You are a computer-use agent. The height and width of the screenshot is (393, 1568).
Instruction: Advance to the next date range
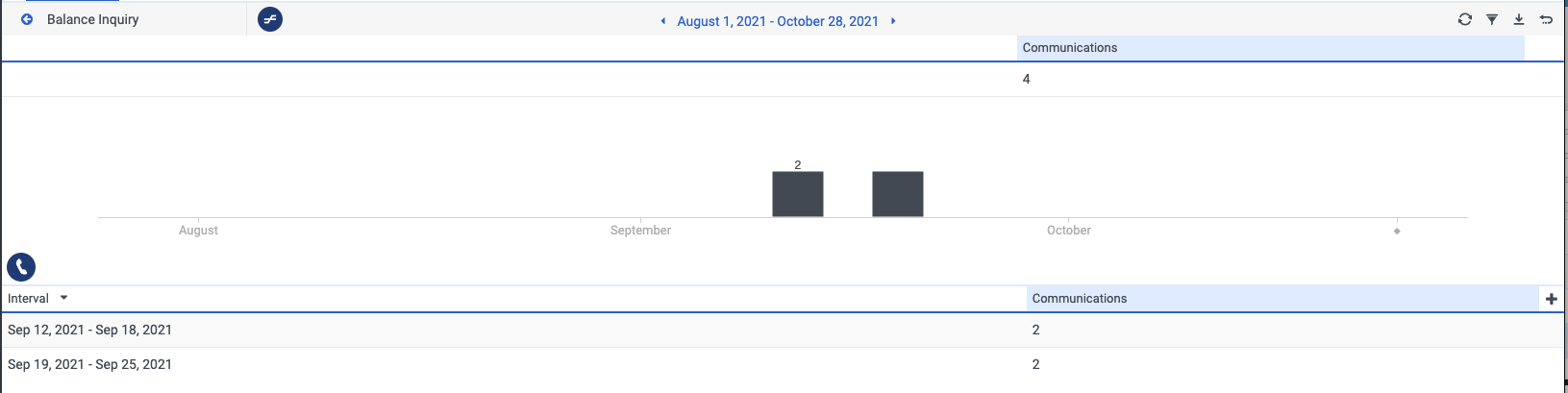893,21
